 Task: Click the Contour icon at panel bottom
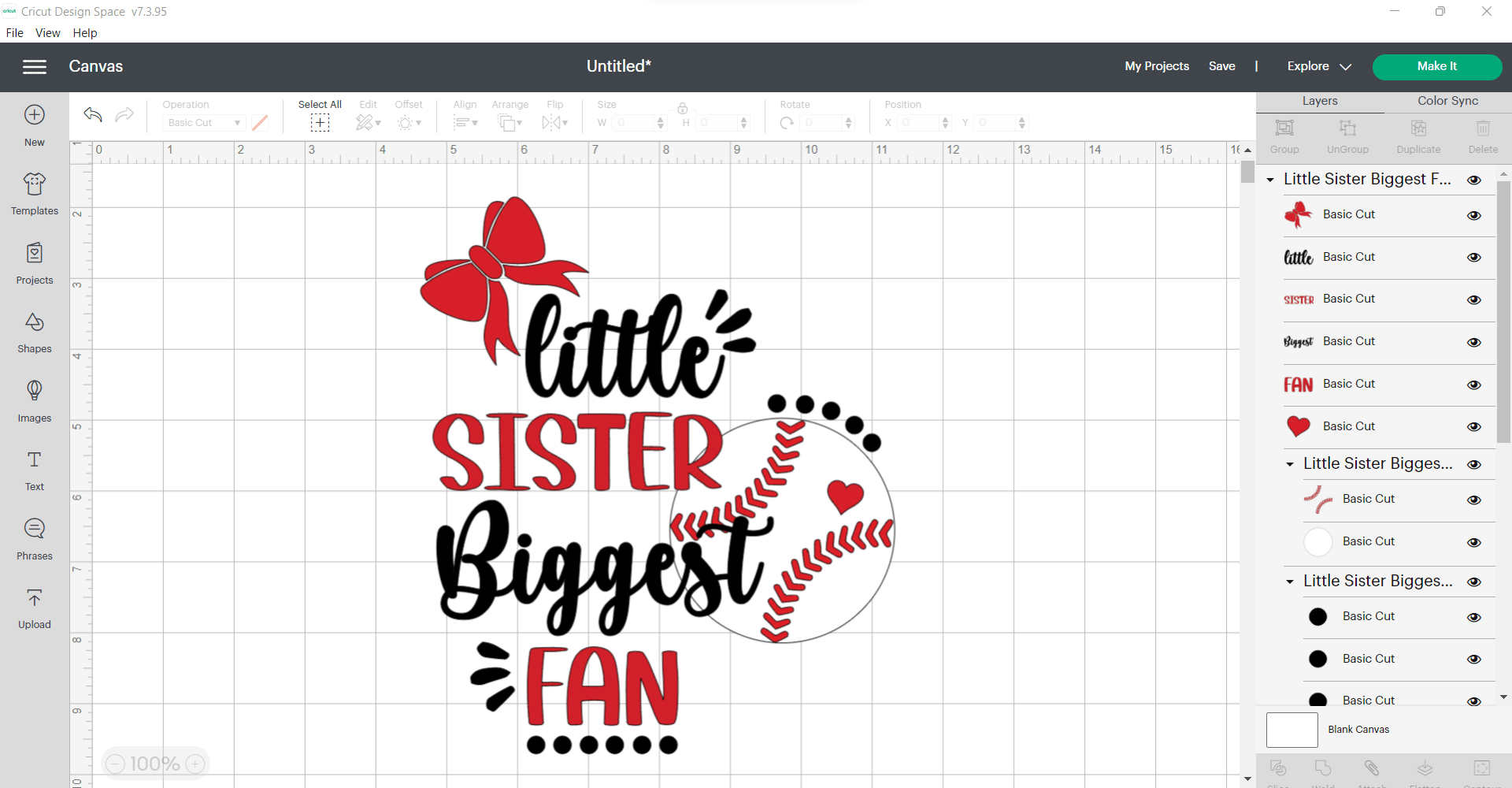coord(1481,768)
